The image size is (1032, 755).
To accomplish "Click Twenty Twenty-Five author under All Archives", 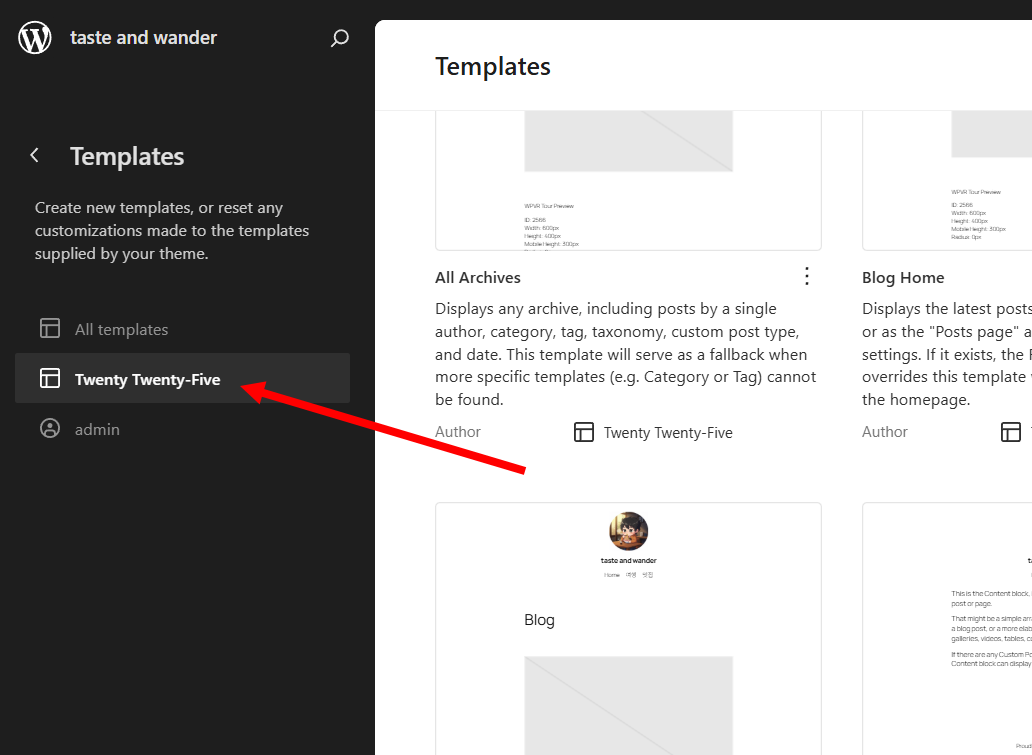I will click(668, 432).
